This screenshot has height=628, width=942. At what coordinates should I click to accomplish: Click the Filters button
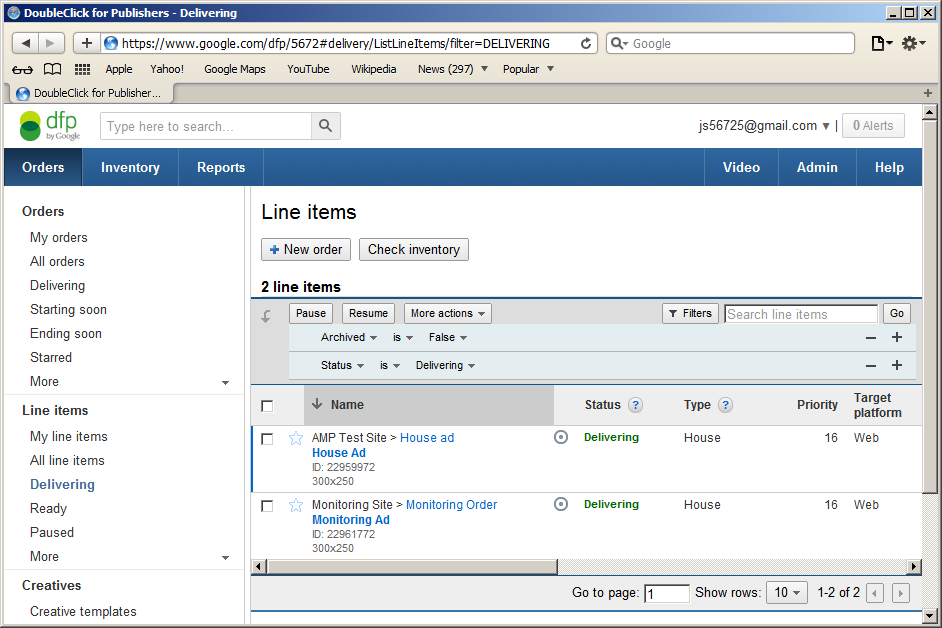pyautogui.click(x=690, y=313)
